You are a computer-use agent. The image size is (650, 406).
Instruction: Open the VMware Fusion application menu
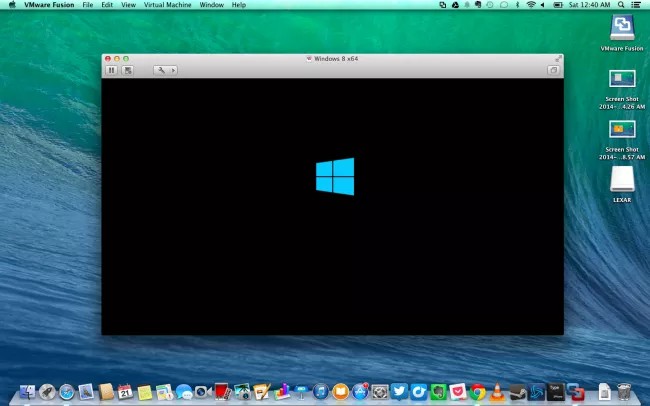(x=49, y=5)
